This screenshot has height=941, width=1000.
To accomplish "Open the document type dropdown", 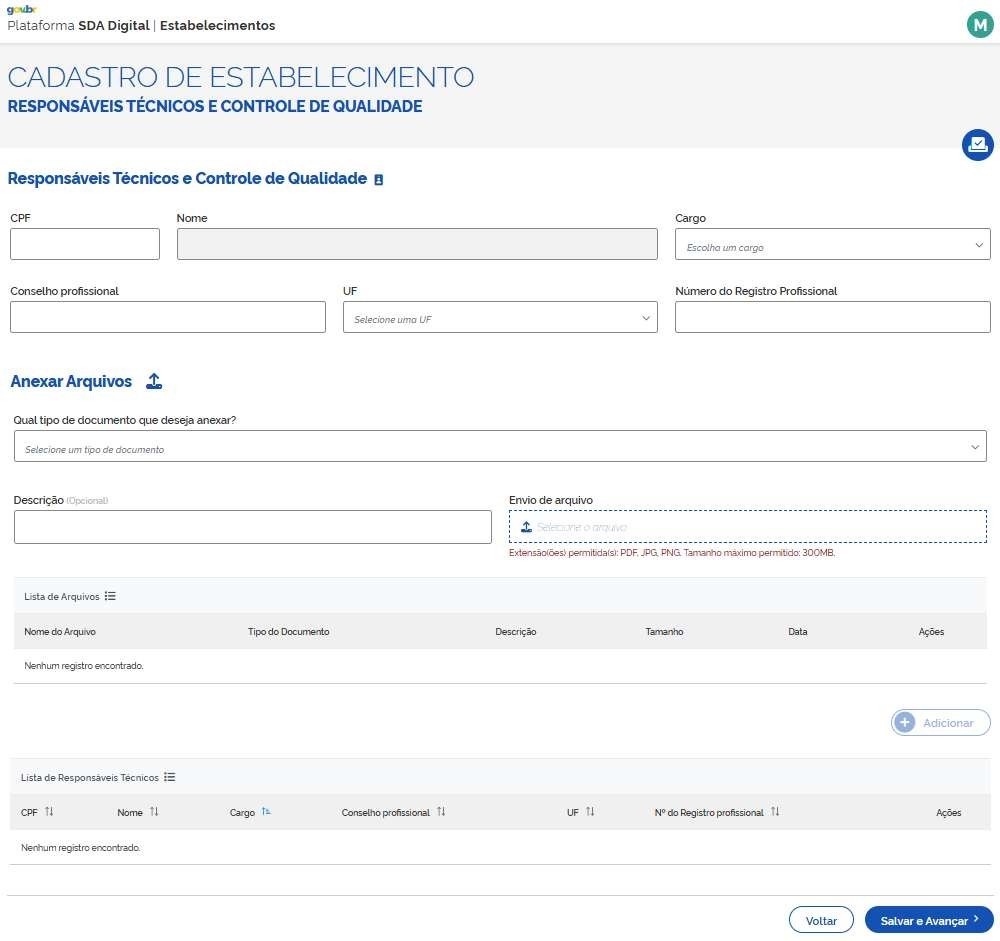I will click(x=500, y=447).
